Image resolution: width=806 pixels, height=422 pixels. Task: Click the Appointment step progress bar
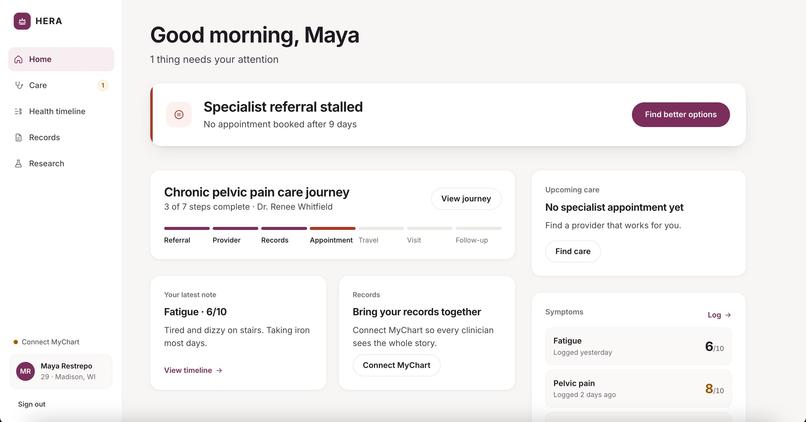pos(333,228)
